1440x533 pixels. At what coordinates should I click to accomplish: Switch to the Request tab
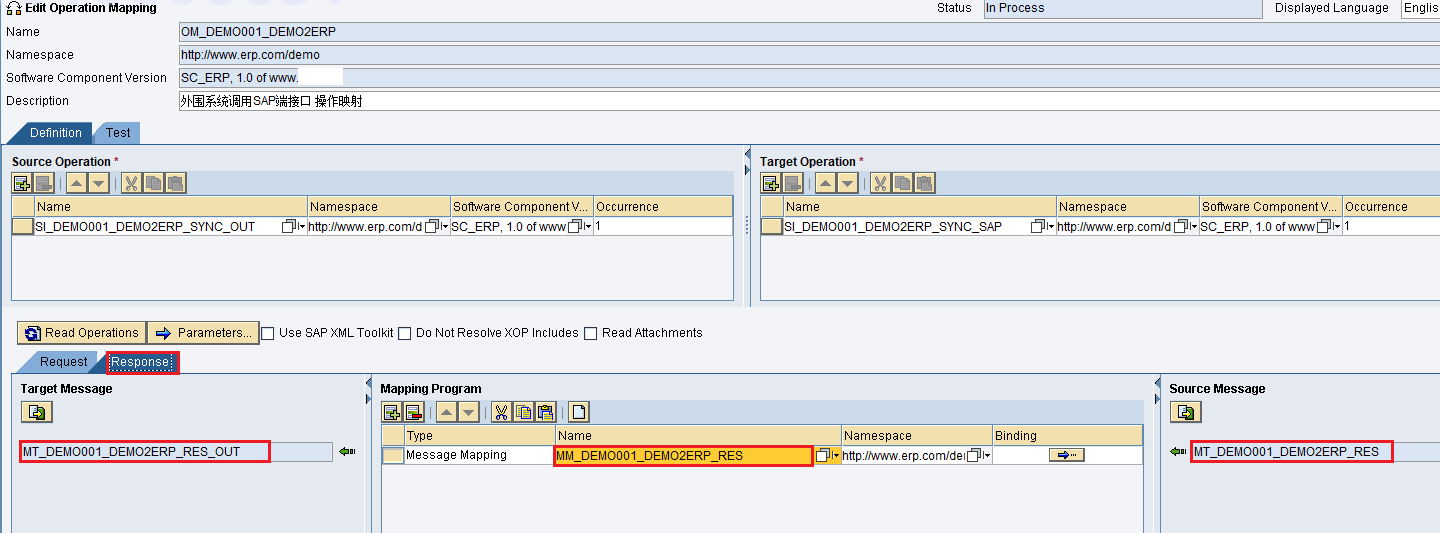[x=64, y=362]
